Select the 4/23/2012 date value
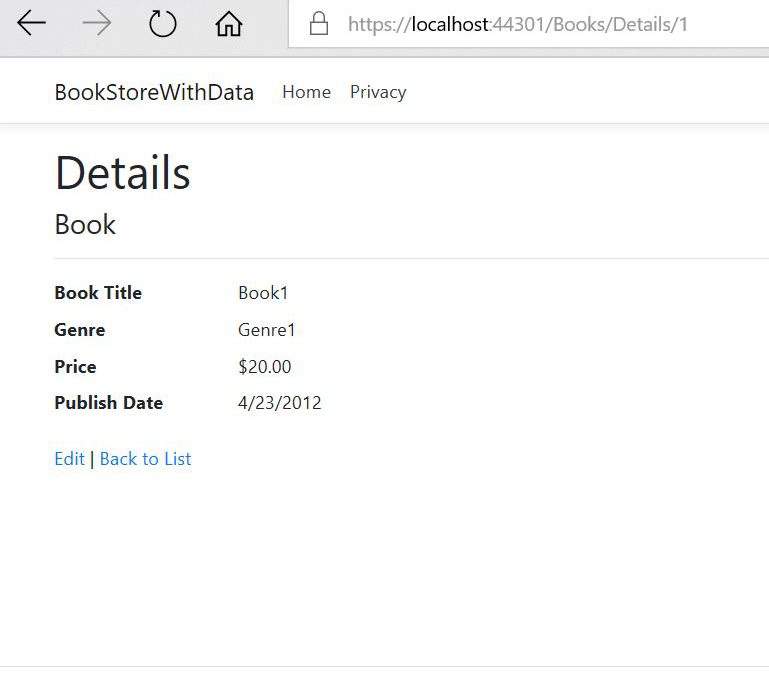Image resolution: width=769 pixels, height=675 pixels. (279, 403)
